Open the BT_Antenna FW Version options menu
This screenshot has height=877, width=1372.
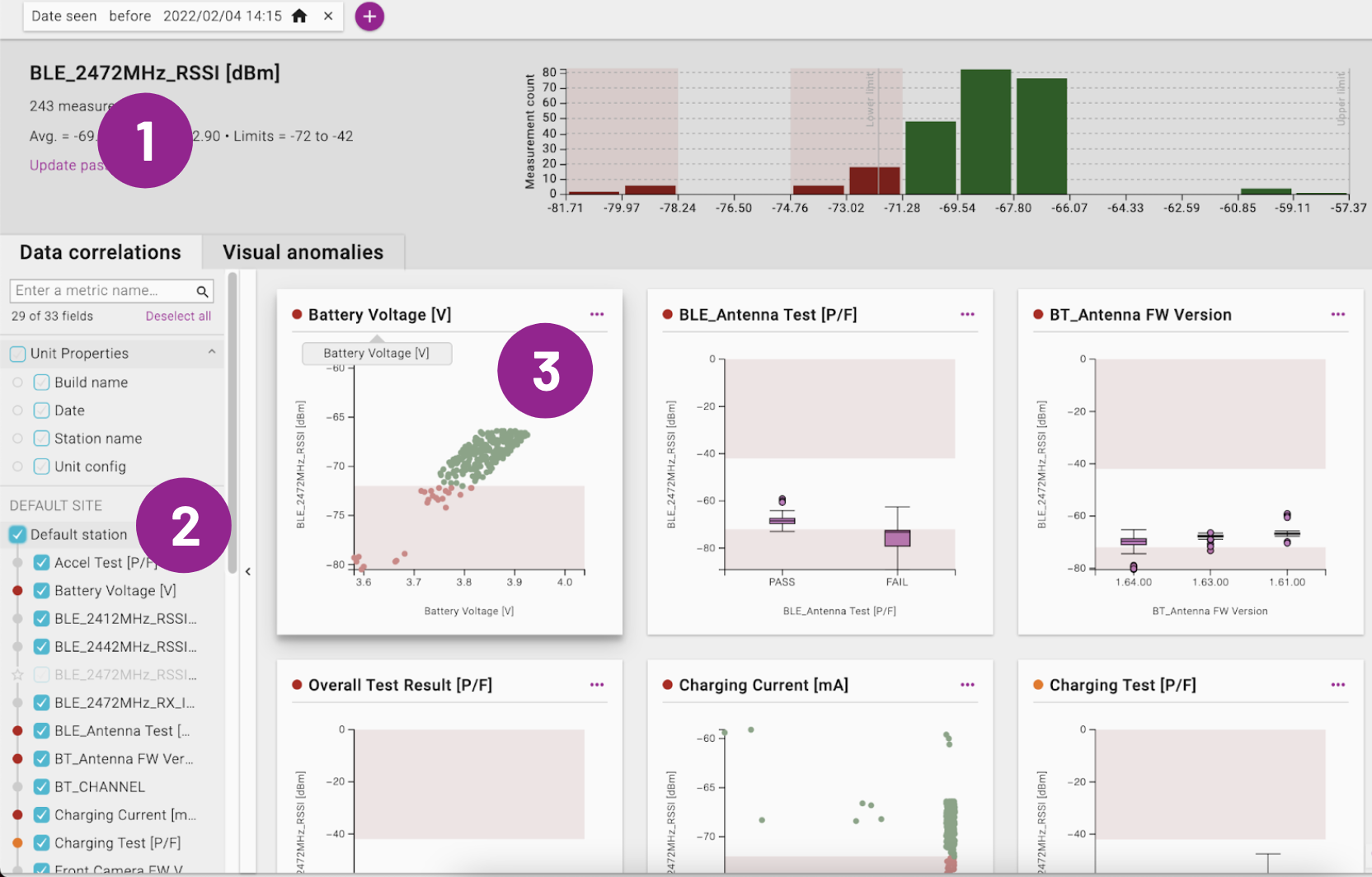(1337, 314)
